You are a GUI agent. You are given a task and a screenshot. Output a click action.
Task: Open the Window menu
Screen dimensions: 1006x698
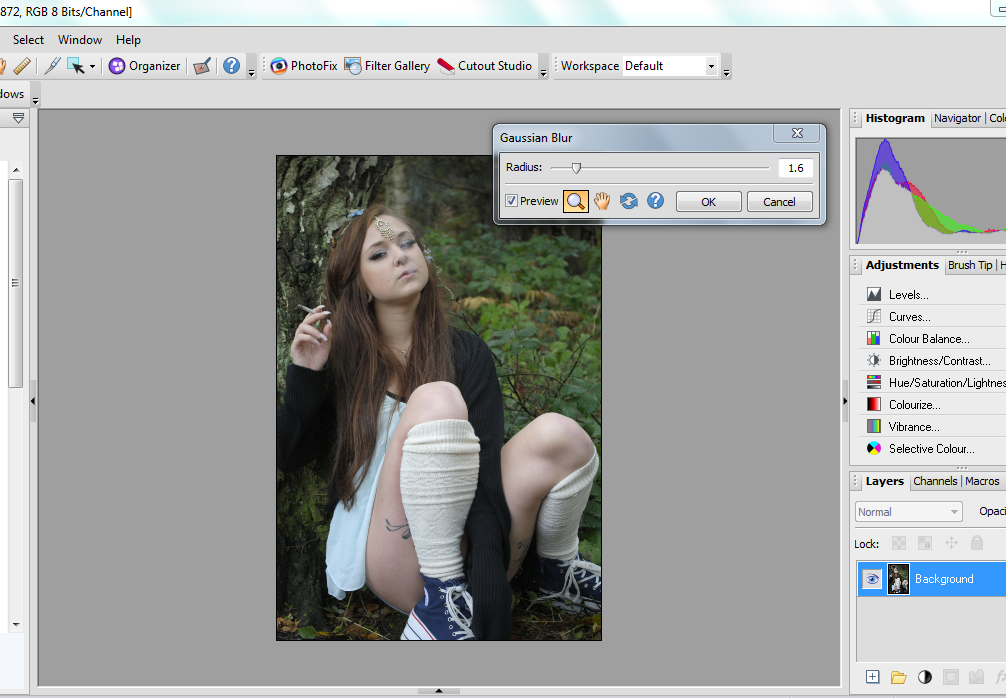(x=80, y=40)
